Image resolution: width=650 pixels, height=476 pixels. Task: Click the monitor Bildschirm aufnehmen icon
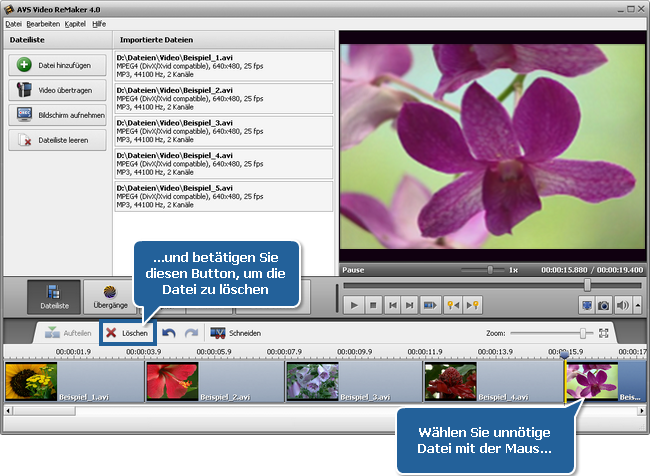click(24, 114)
